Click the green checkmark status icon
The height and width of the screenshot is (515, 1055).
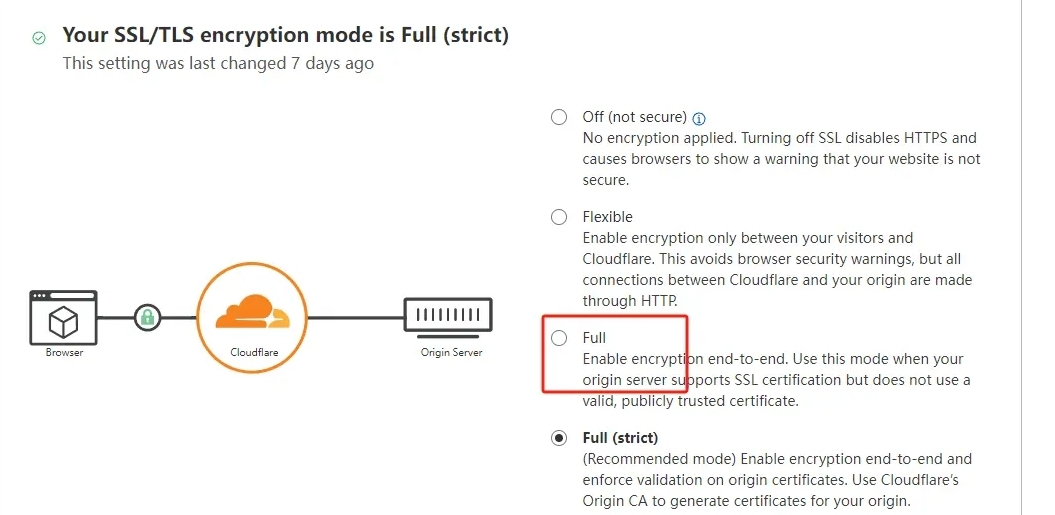[38, 38]
